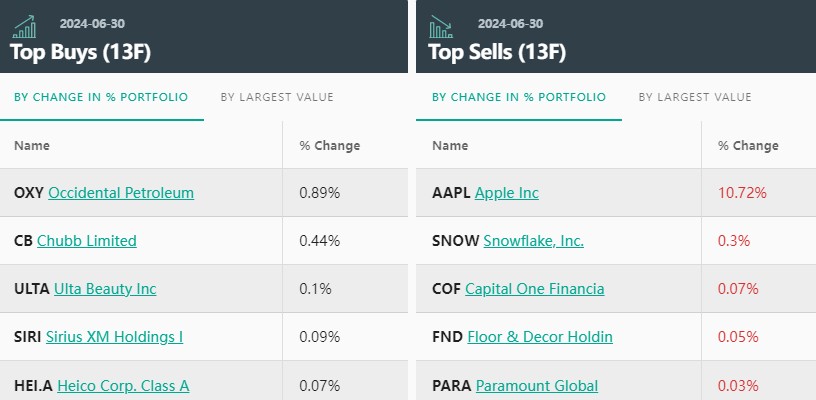The image size is (816, 400).
Task: Go to Capital One Financial link
Action: [x=535, y=289]
